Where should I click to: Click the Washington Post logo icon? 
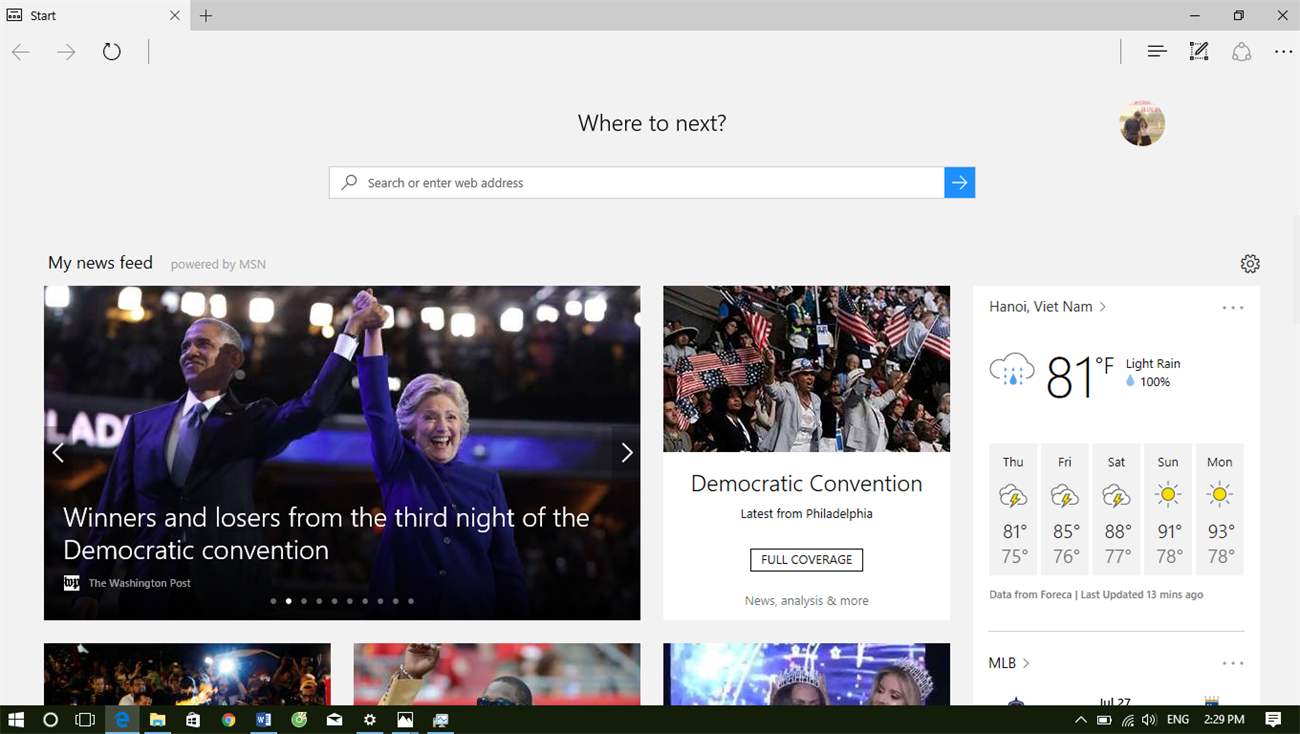tap(71, 583)
